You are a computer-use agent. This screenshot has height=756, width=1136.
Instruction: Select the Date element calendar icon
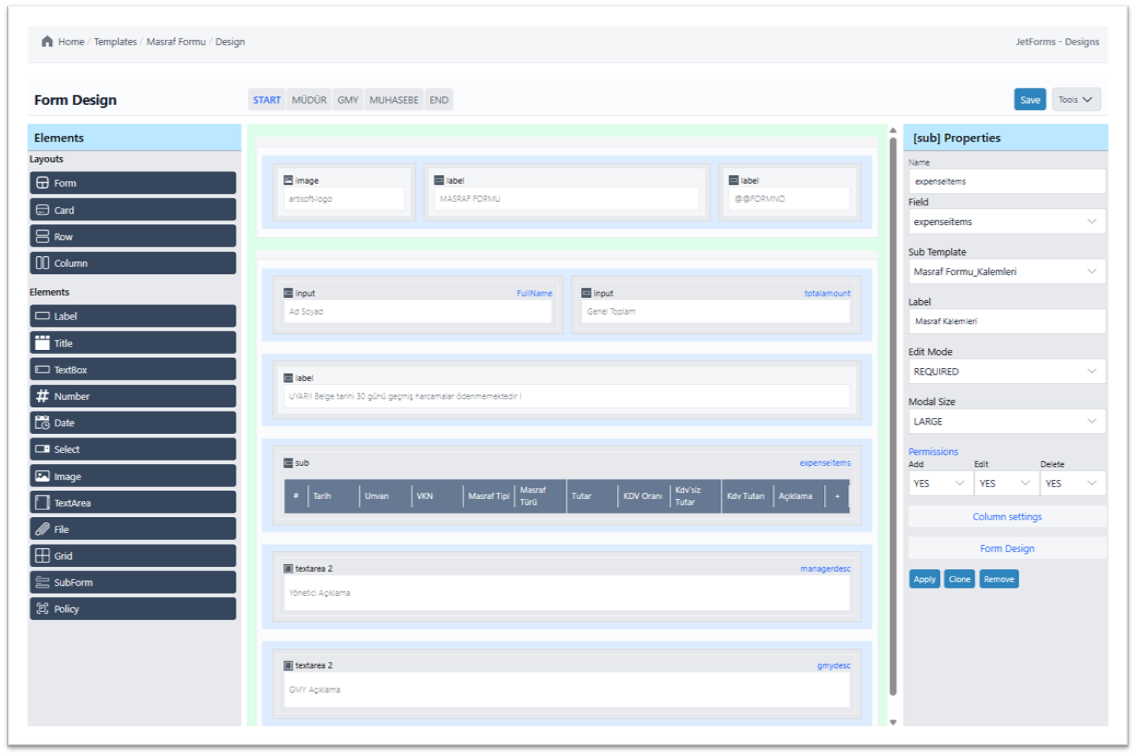42,423
